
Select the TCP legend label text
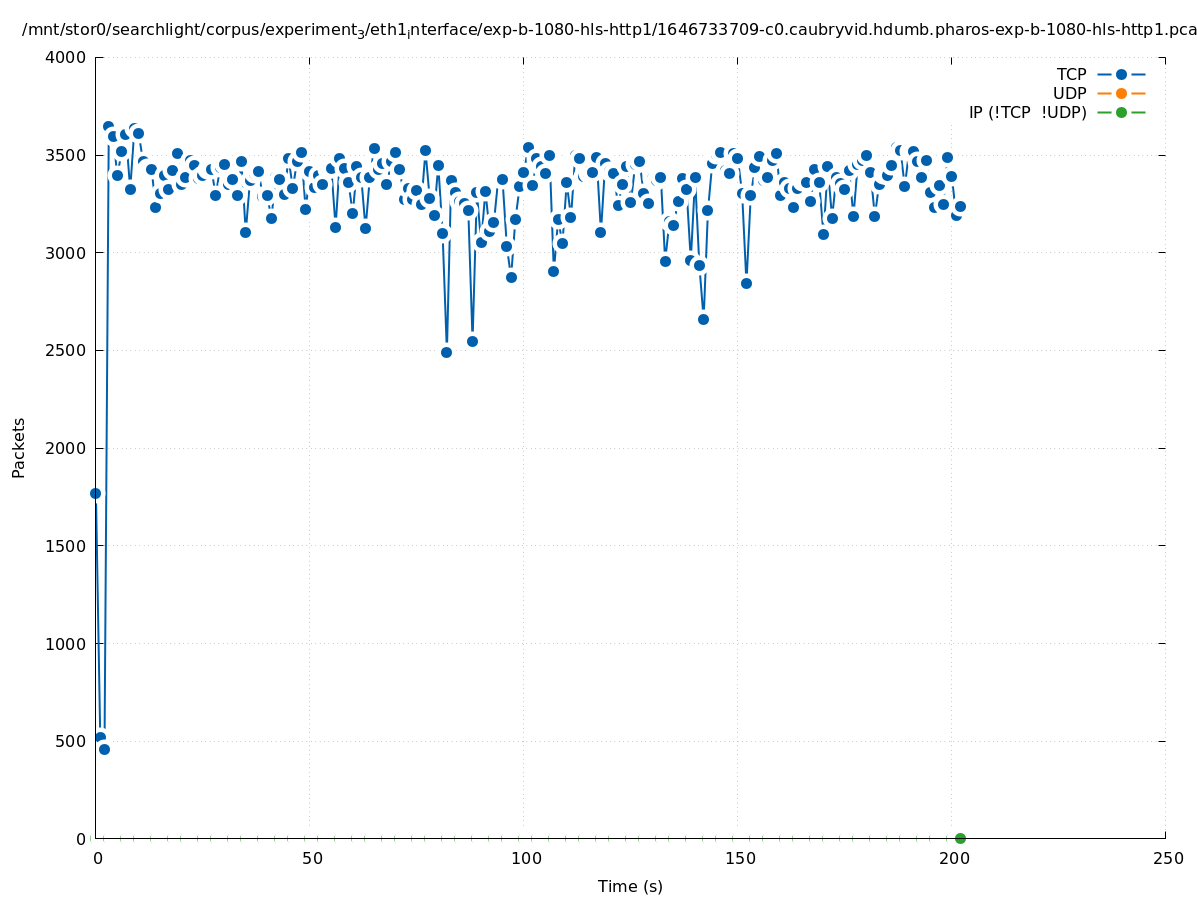(1071, 74)
